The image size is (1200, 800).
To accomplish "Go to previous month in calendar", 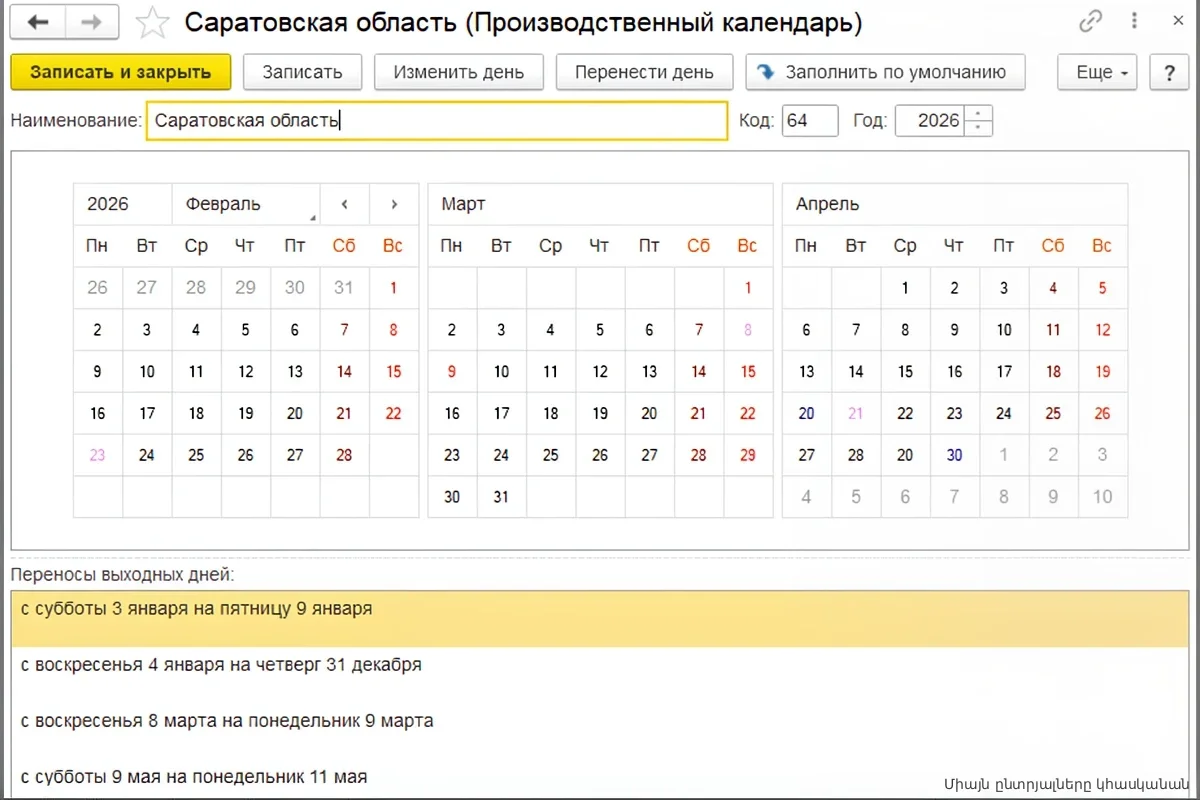I will click(344, 204).
